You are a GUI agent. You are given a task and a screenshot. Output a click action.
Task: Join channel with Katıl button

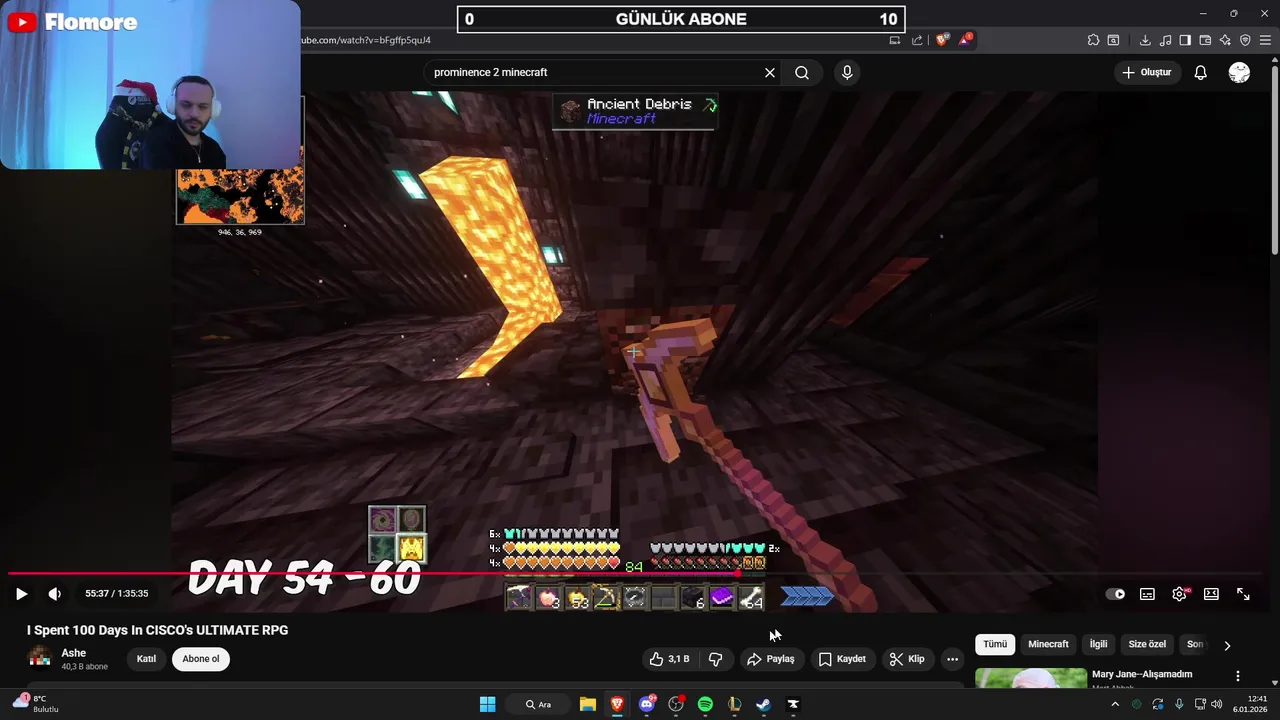[x=146, y=659]
